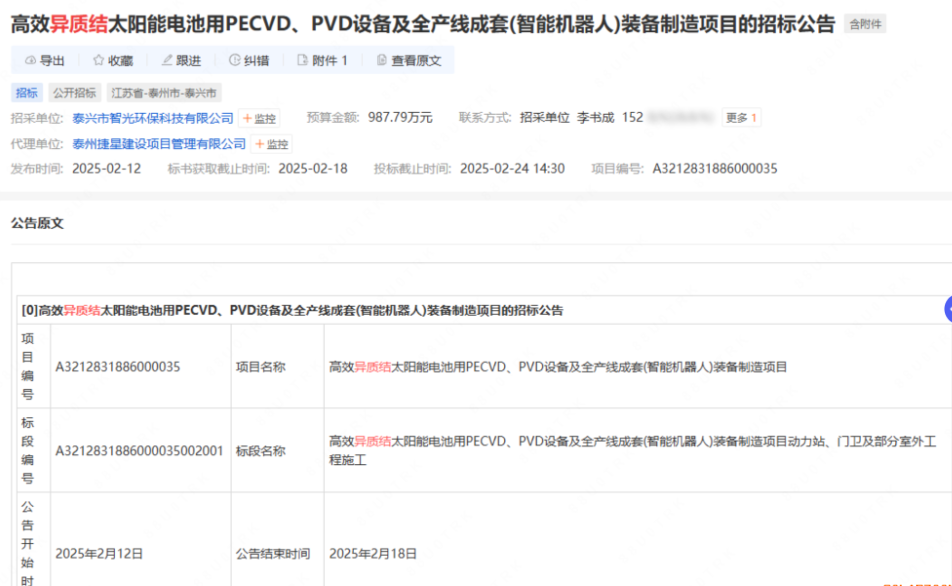Click the 导出 export button
This screenshot has width=952, height=586.
click(x=45, y=61)
